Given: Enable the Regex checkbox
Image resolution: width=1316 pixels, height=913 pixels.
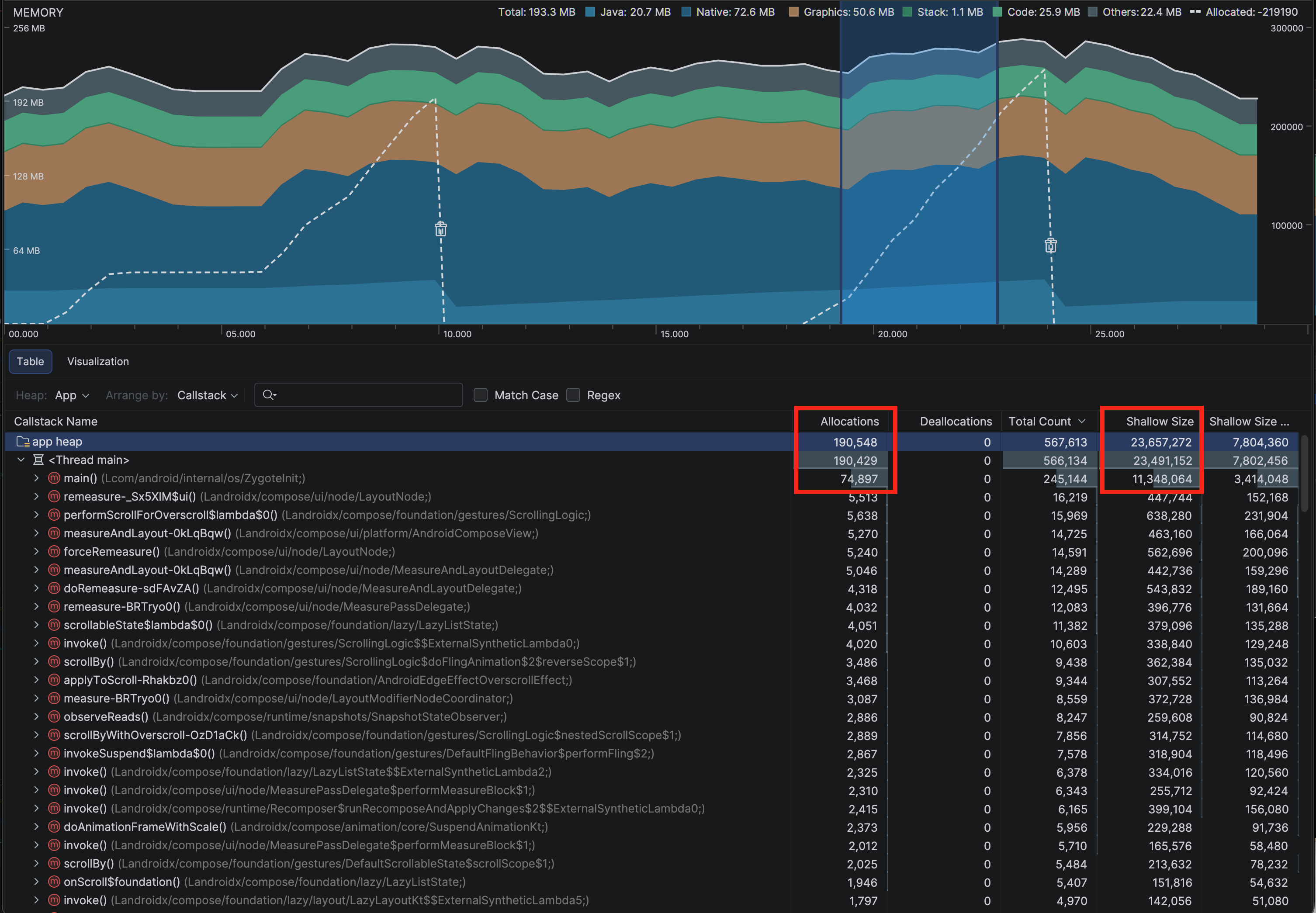Looking at the screenshot, I should (x=573, y=395).
